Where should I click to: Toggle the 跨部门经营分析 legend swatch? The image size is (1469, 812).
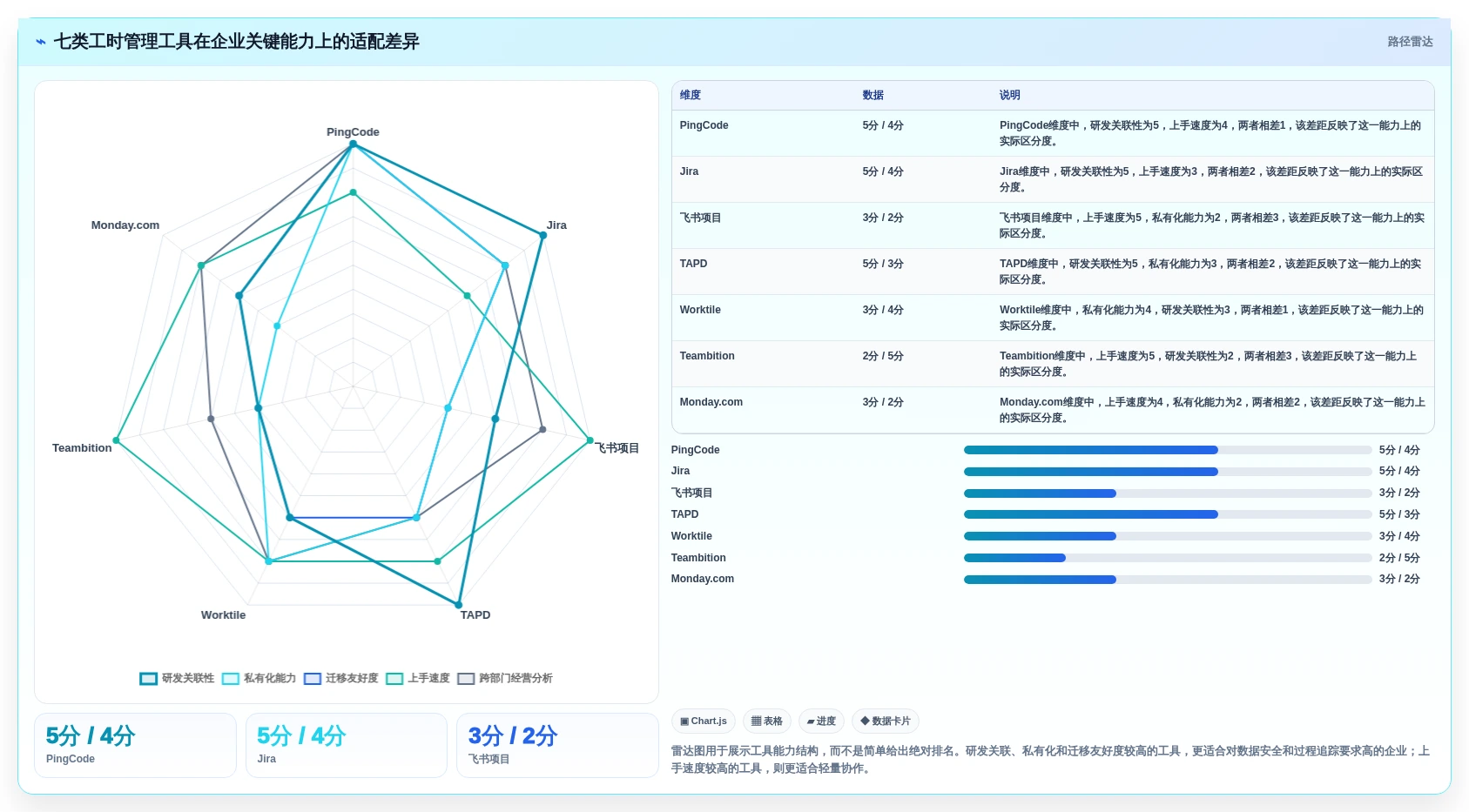tap(466, 679)
